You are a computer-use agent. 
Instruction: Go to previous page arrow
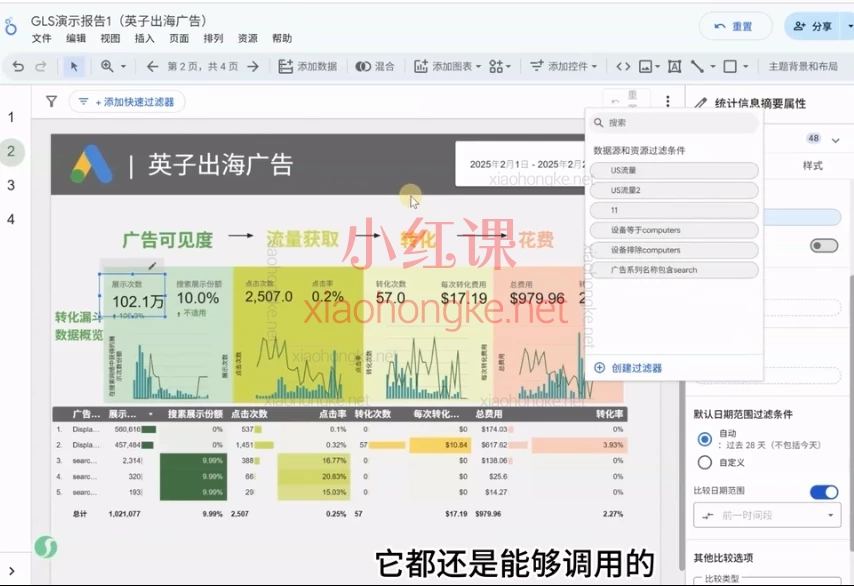(152, 66)
